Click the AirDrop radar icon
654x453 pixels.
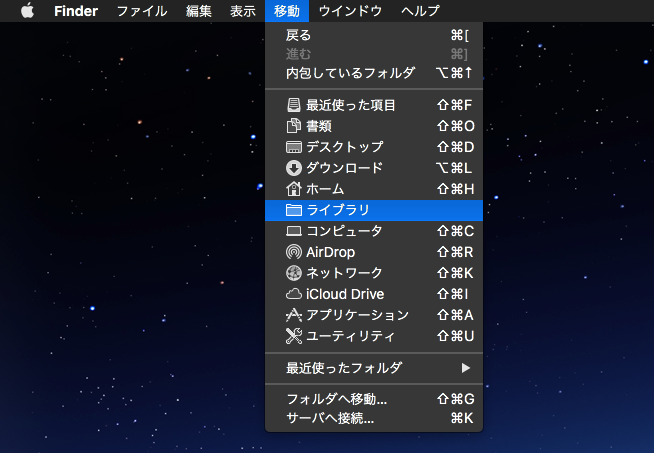click(294, 252)
